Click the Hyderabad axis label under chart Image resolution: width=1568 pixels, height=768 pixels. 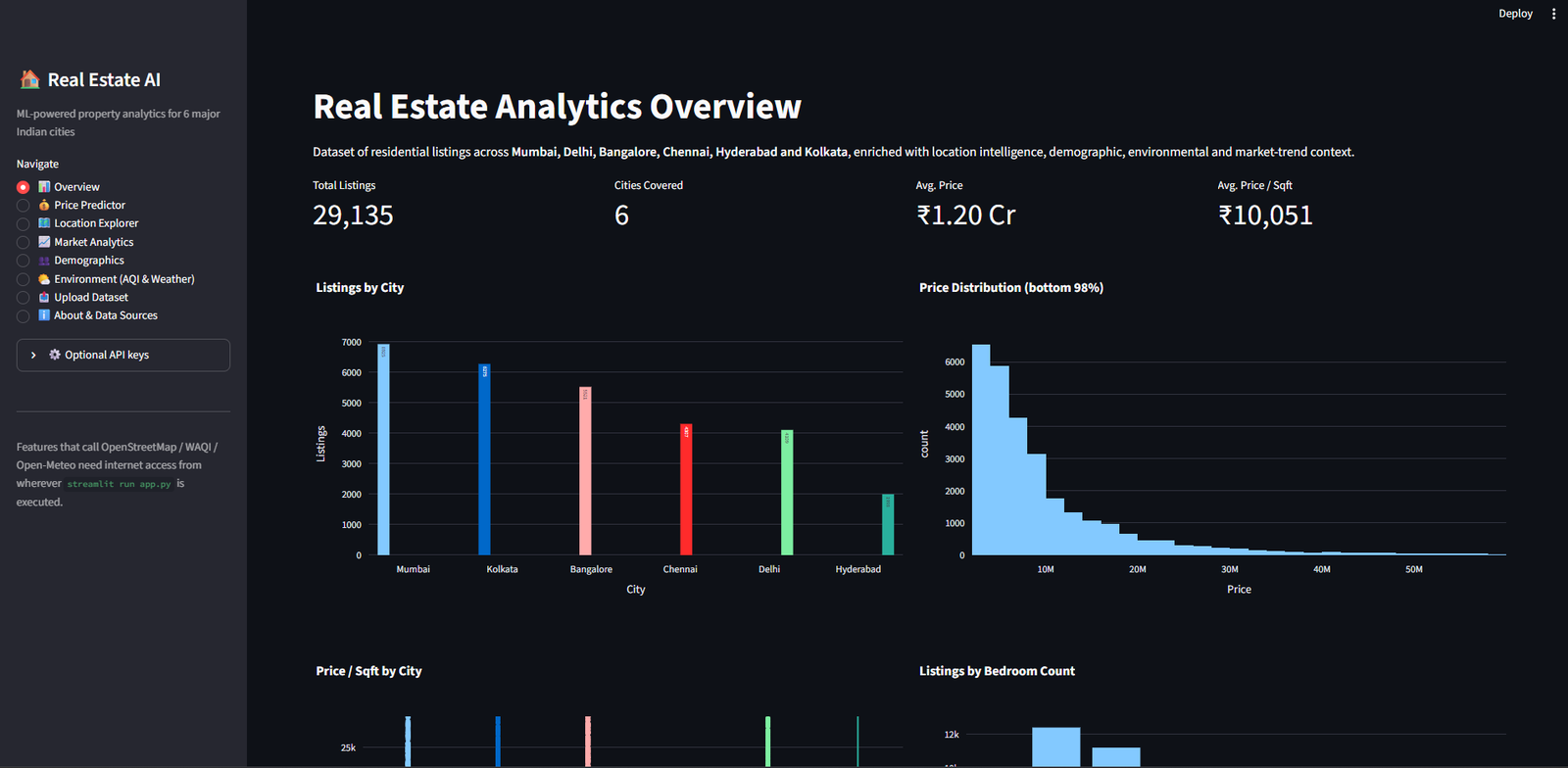coord(858,569)
